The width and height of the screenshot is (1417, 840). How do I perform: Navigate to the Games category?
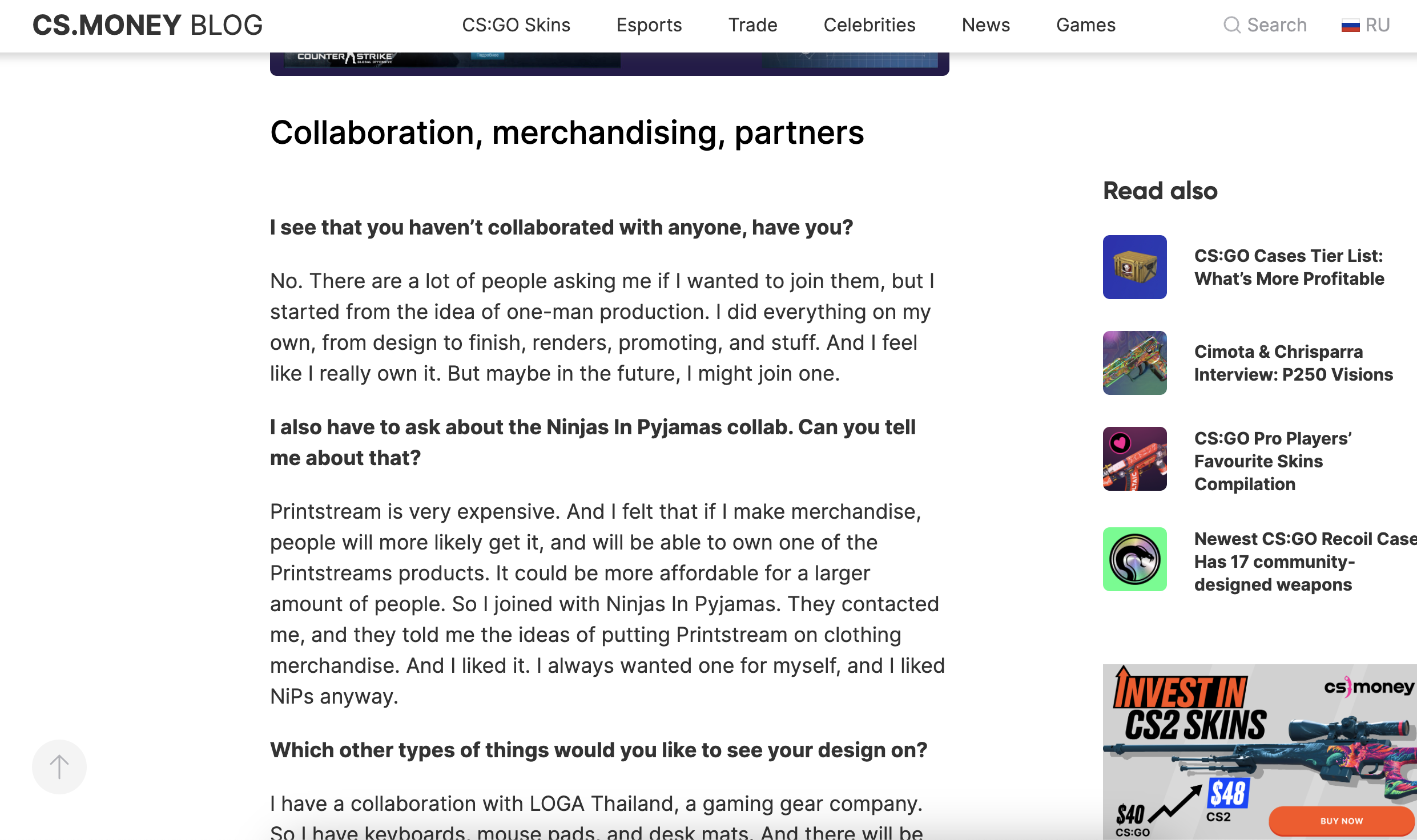point(1085,25)
